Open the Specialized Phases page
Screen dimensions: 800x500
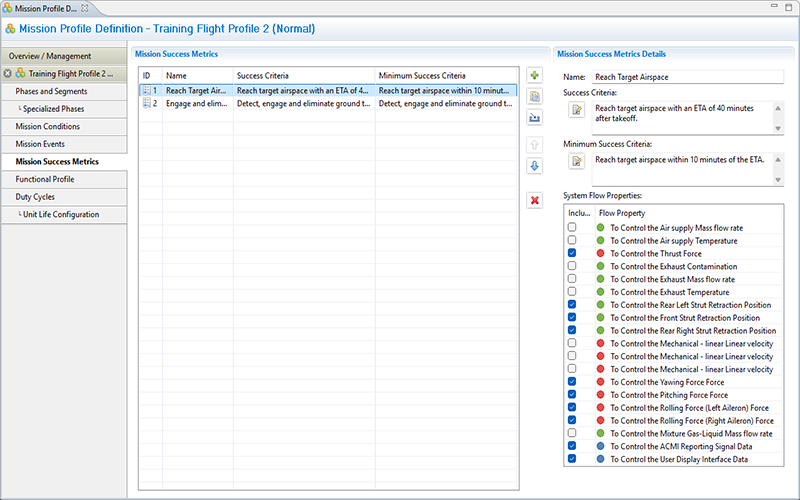pos(64,109)
